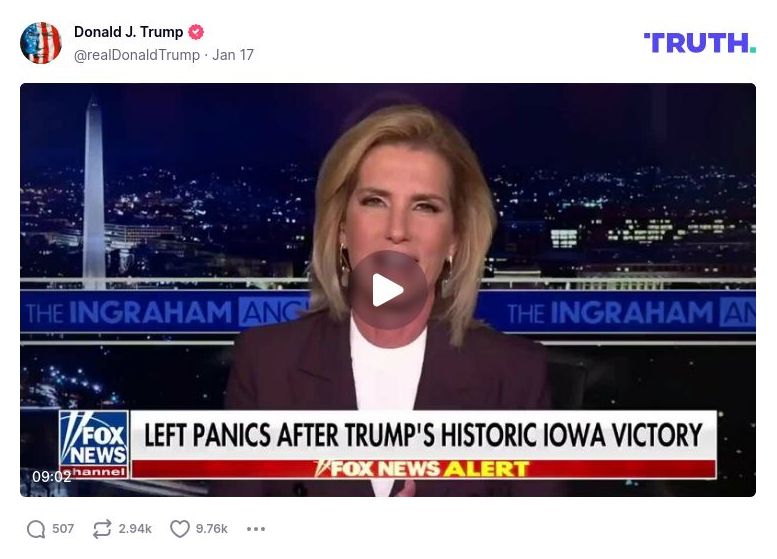Click The Ingraham Angle banner on left
This screenshot has width=777, height=559.
[166, 312]
